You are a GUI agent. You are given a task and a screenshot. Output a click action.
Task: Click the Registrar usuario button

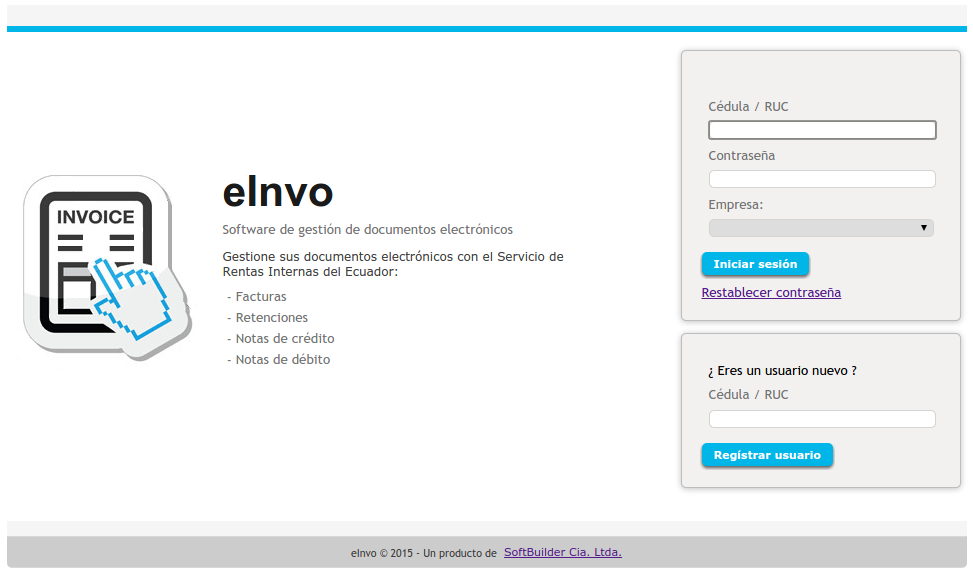[767, 455]
